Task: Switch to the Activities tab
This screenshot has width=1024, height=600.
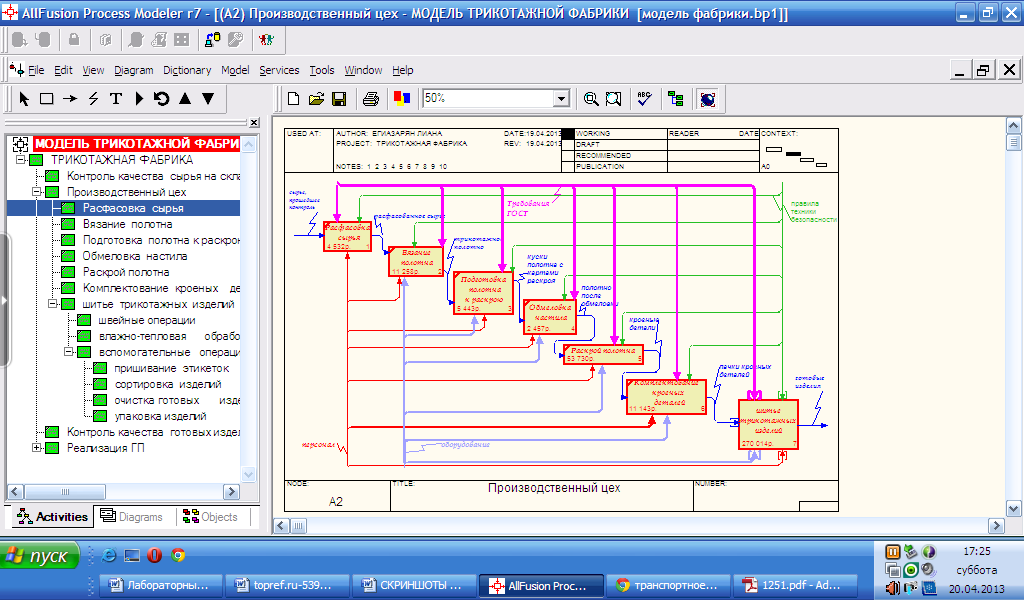Action: pyautogui.click(x=52, y=516)
